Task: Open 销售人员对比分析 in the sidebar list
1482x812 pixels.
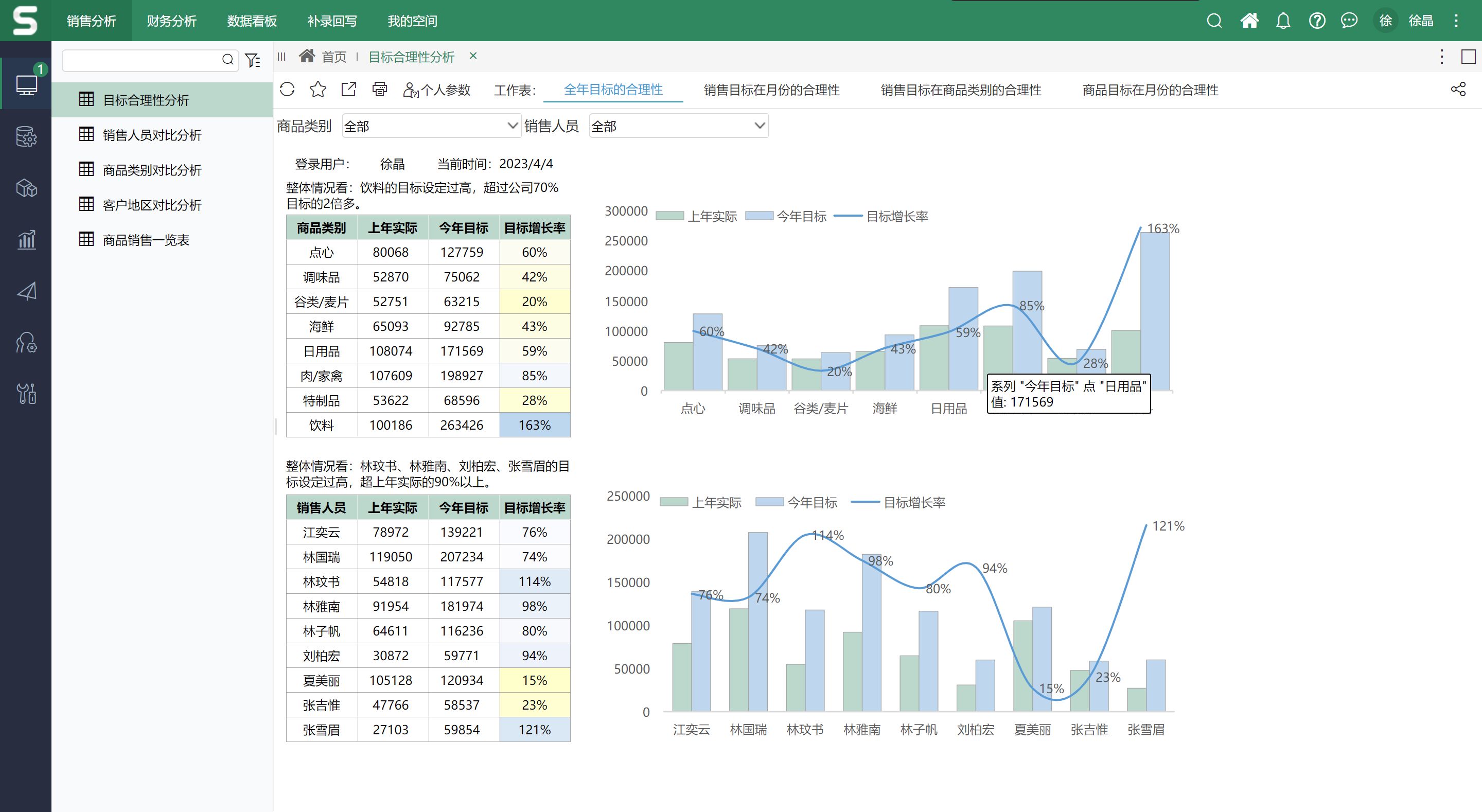Action: (152, 135)
